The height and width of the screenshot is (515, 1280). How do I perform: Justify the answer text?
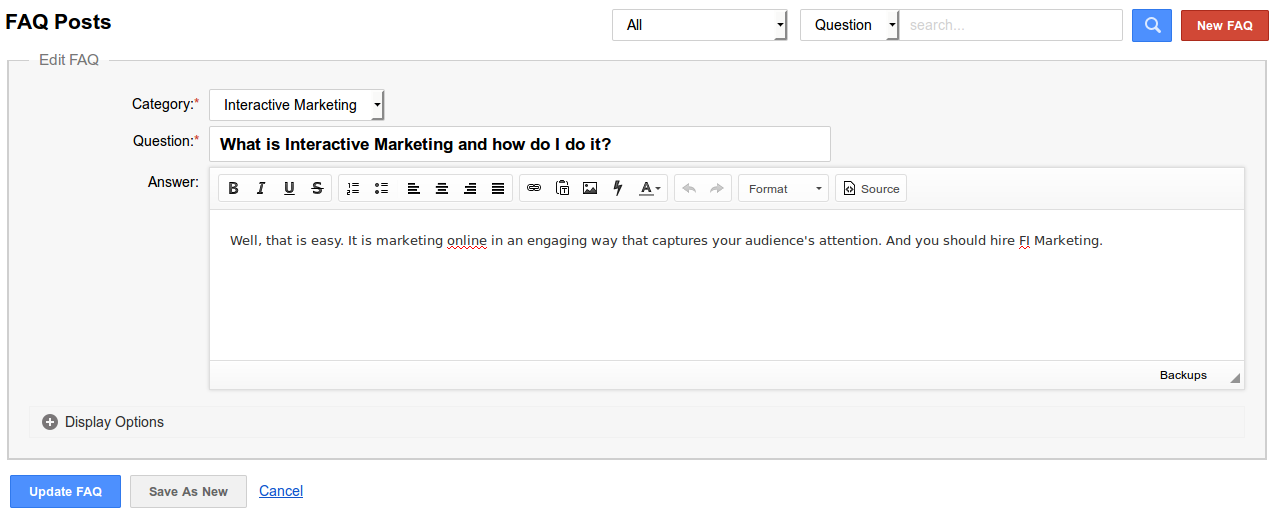click(x=498, y=188)
